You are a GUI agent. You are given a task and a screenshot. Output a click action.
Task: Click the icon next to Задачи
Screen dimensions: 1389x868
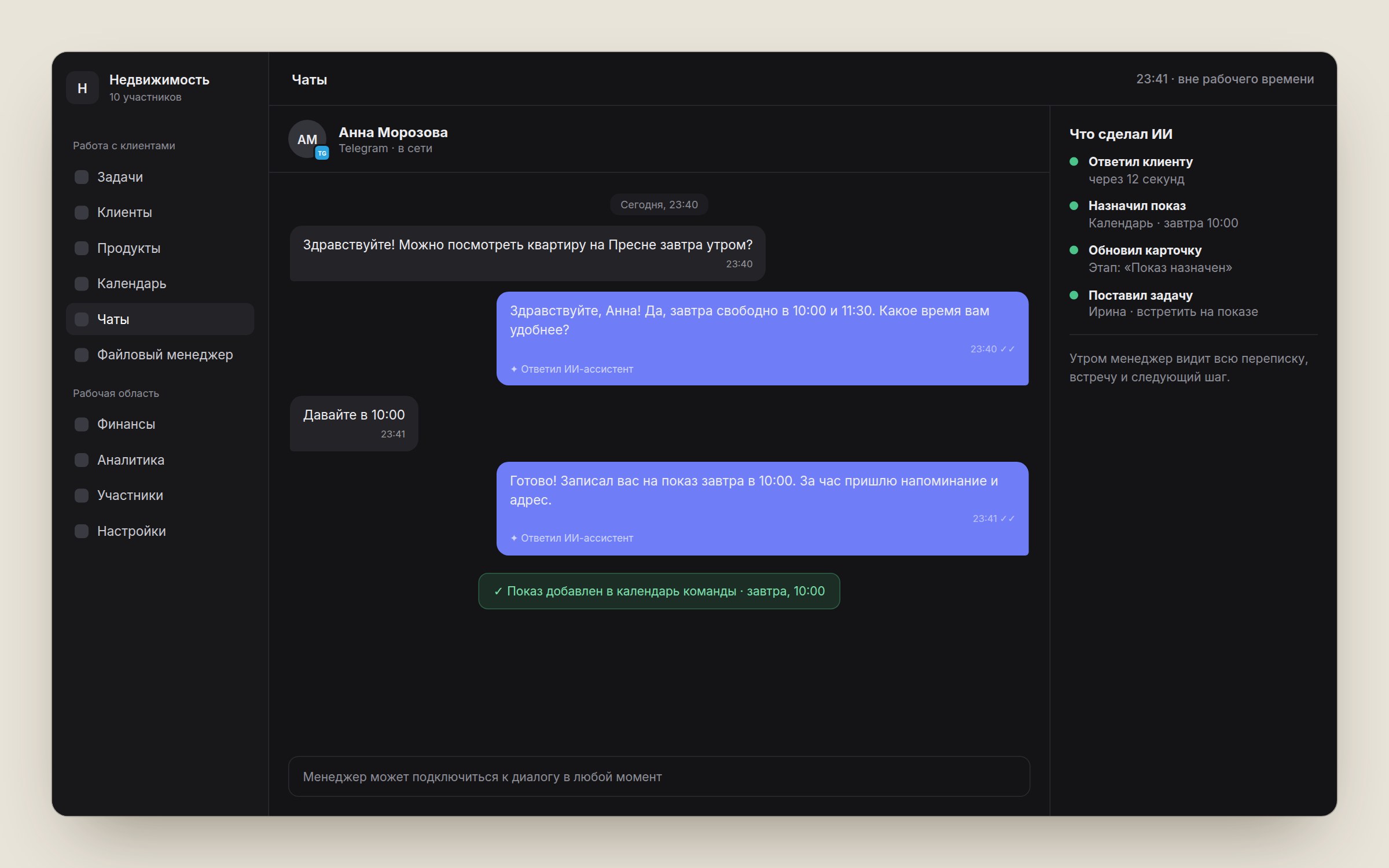[x=82, y=177]
